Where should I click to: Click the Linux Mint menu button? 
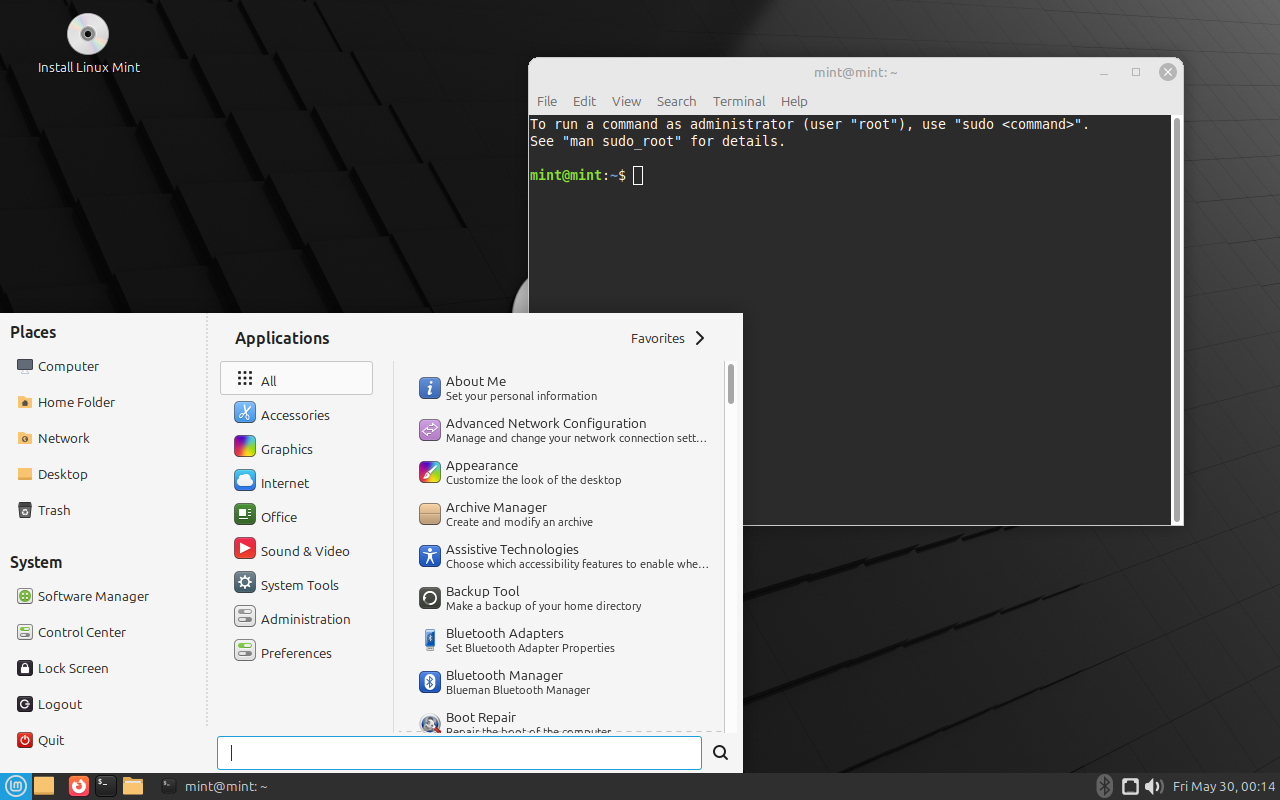point(16,786)
